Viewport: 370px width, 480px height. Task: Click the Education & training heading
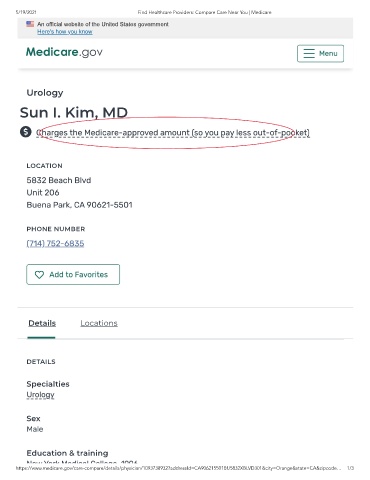pos(67,453)
